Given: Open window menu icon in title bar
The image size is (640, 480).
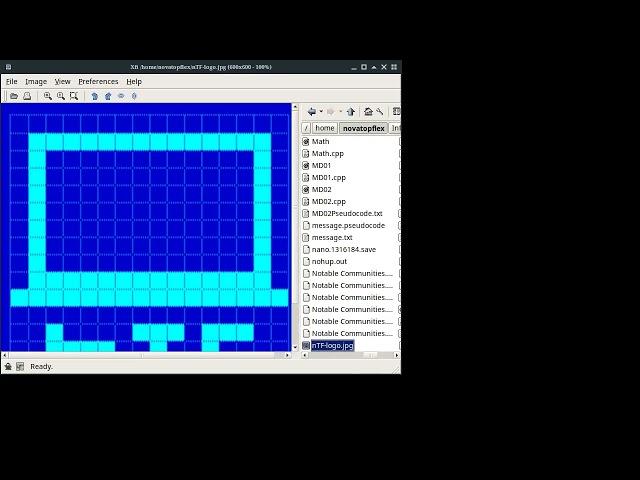Looking at the screenshot, I should click(x=8, y=67).
